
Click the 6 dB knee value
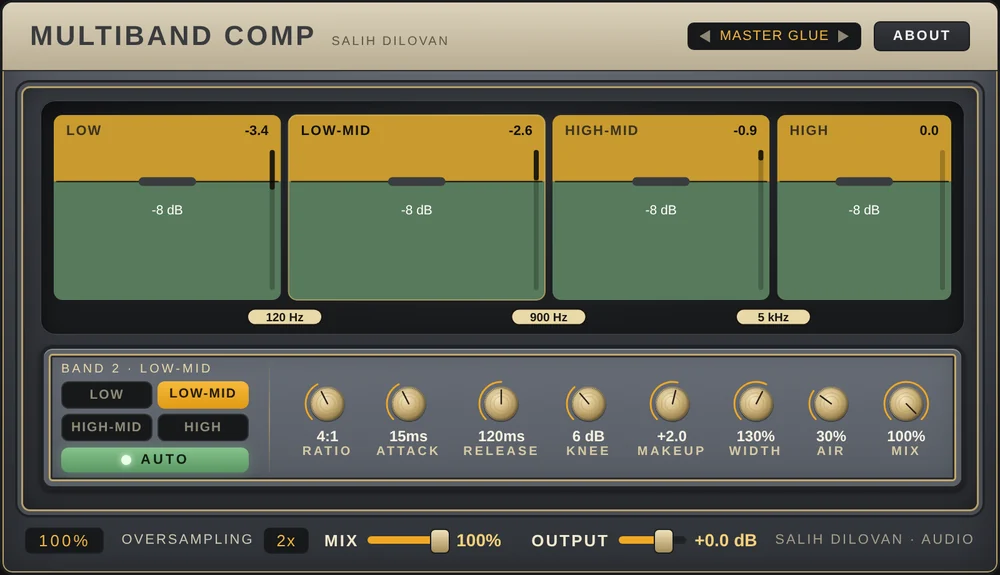(588, 437)
